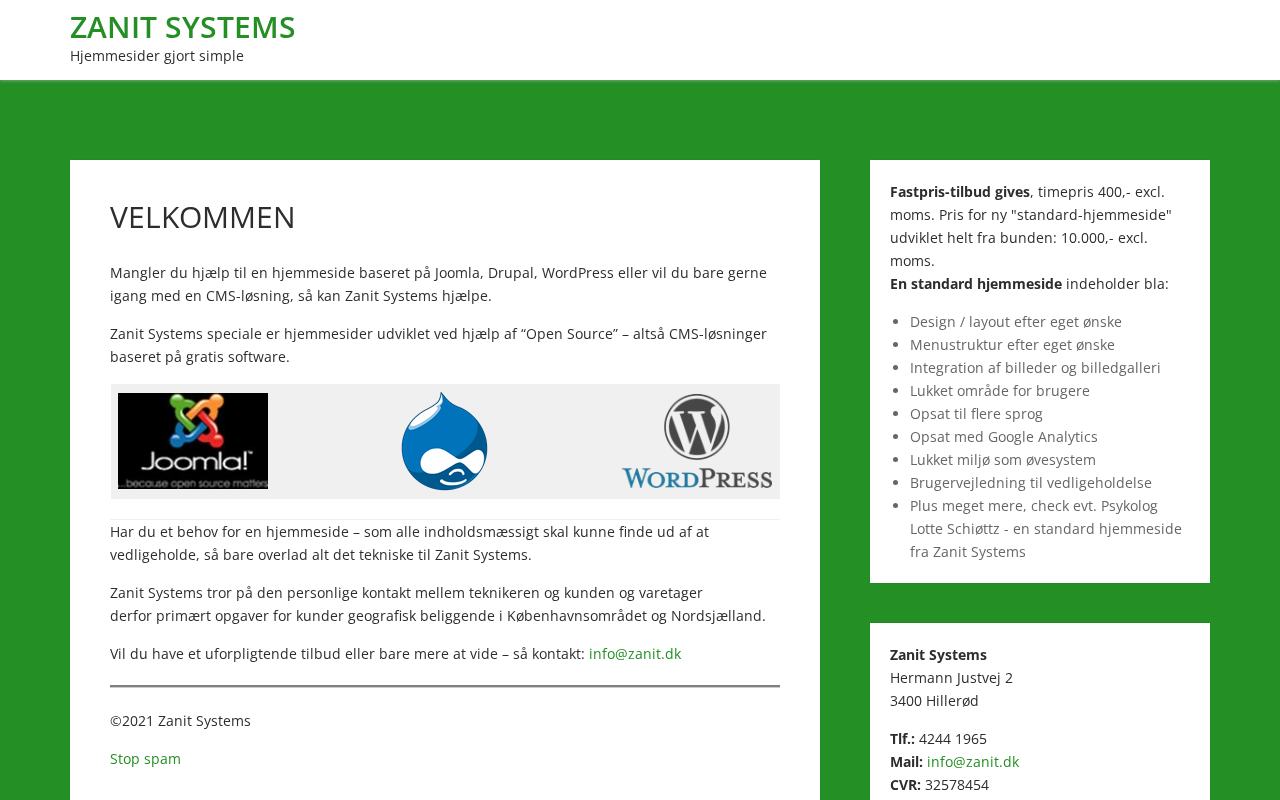Image resolution: width=1280 pixels, height=800 pixels.
Task: Click 'Design / layout efter eget ønske'
Action: pos(1016,322)
